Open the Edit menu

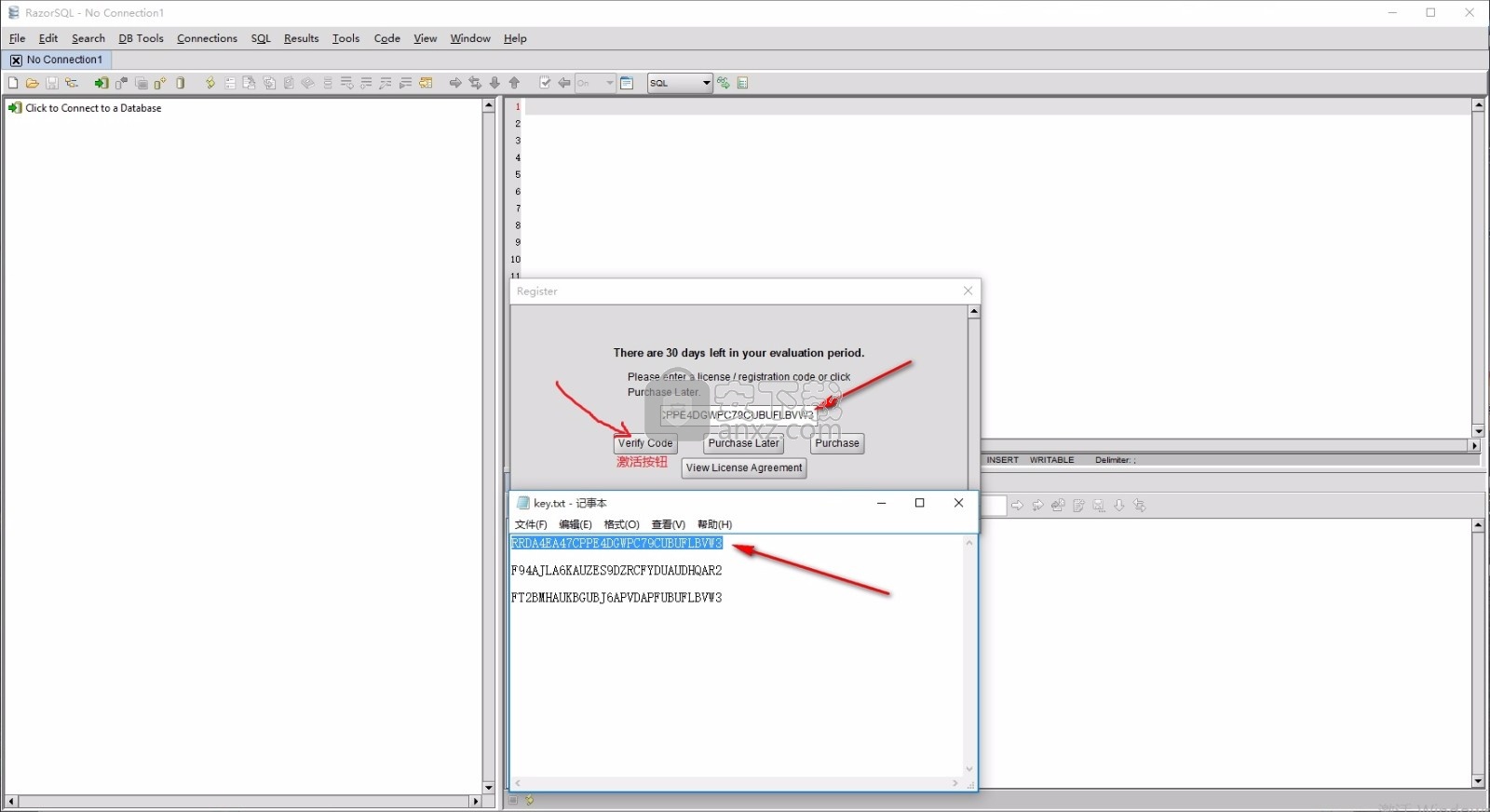[48, 38]
